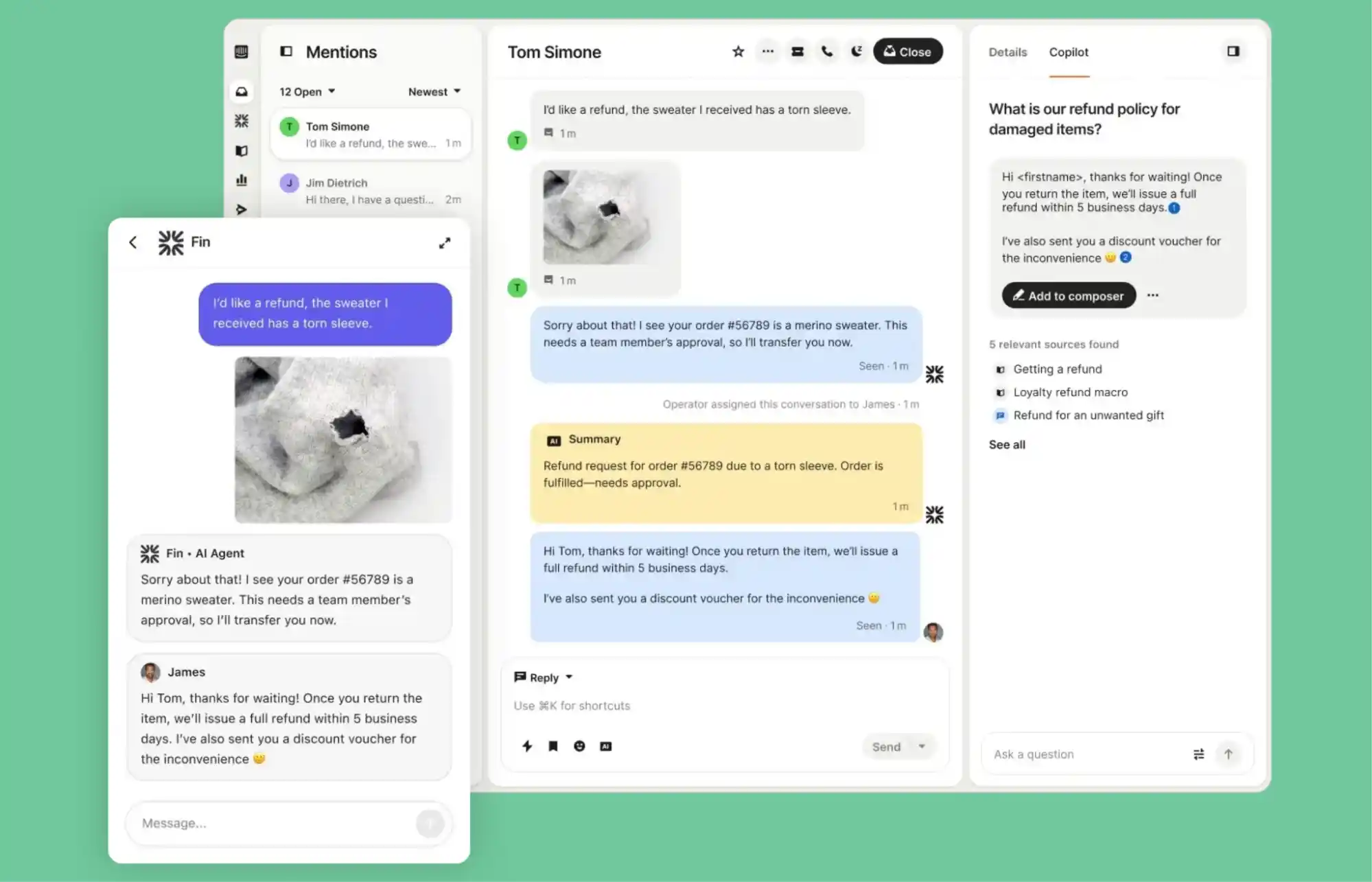Click Add to composer in Copilot

tap(1068, 296)
